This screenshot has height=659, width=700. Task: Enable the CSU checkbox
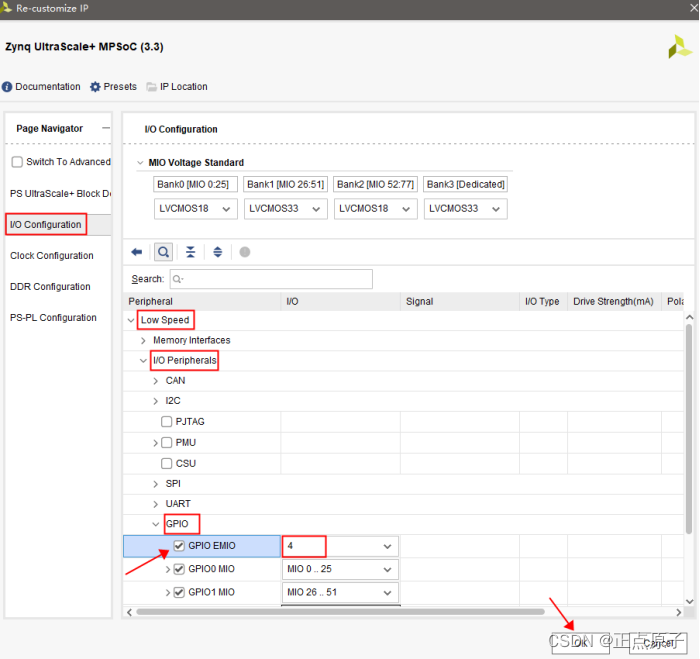coord(167,463)
